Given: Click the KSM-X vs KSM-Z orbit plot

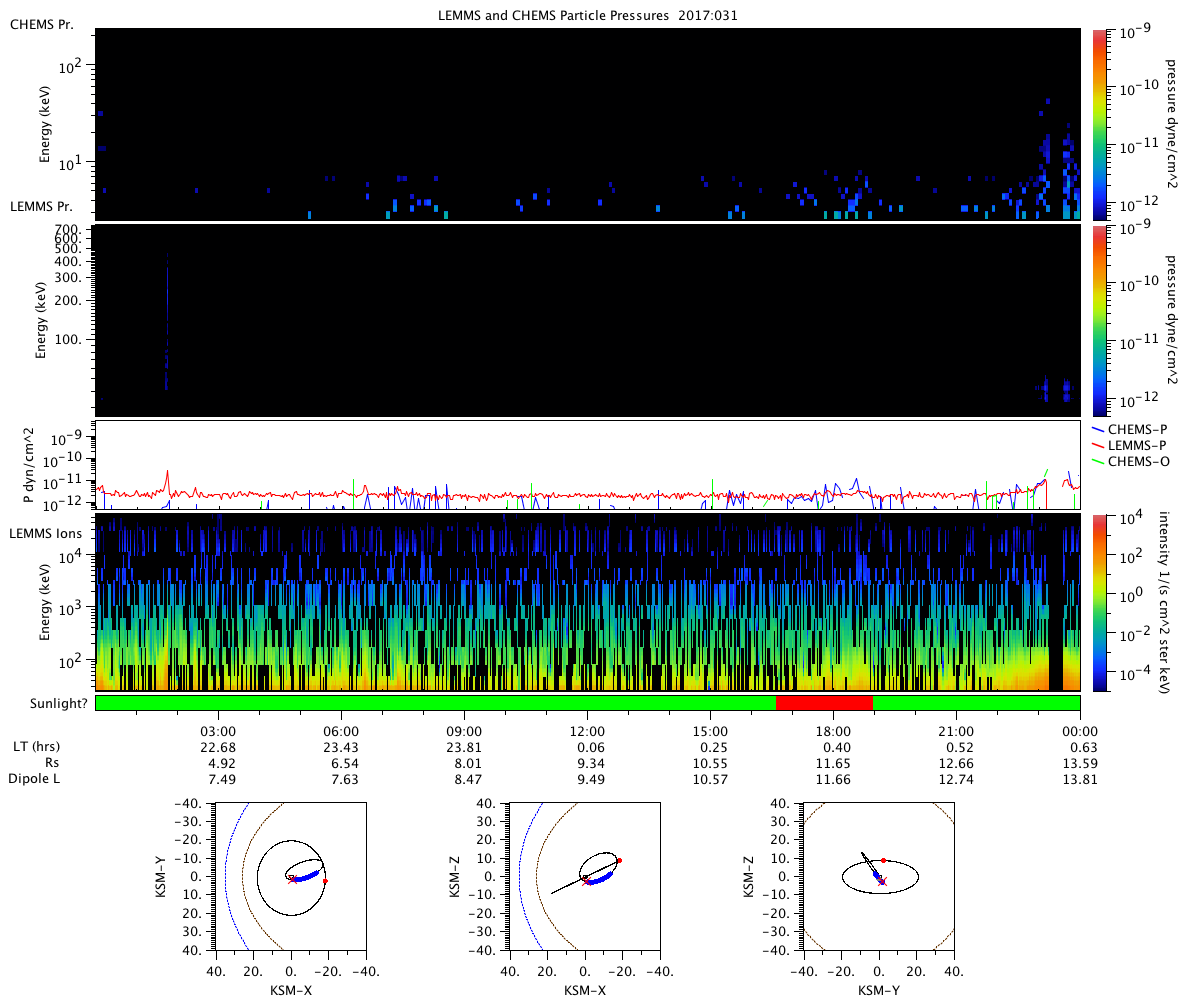Looking at the screenshot, I should pos(584,875).
